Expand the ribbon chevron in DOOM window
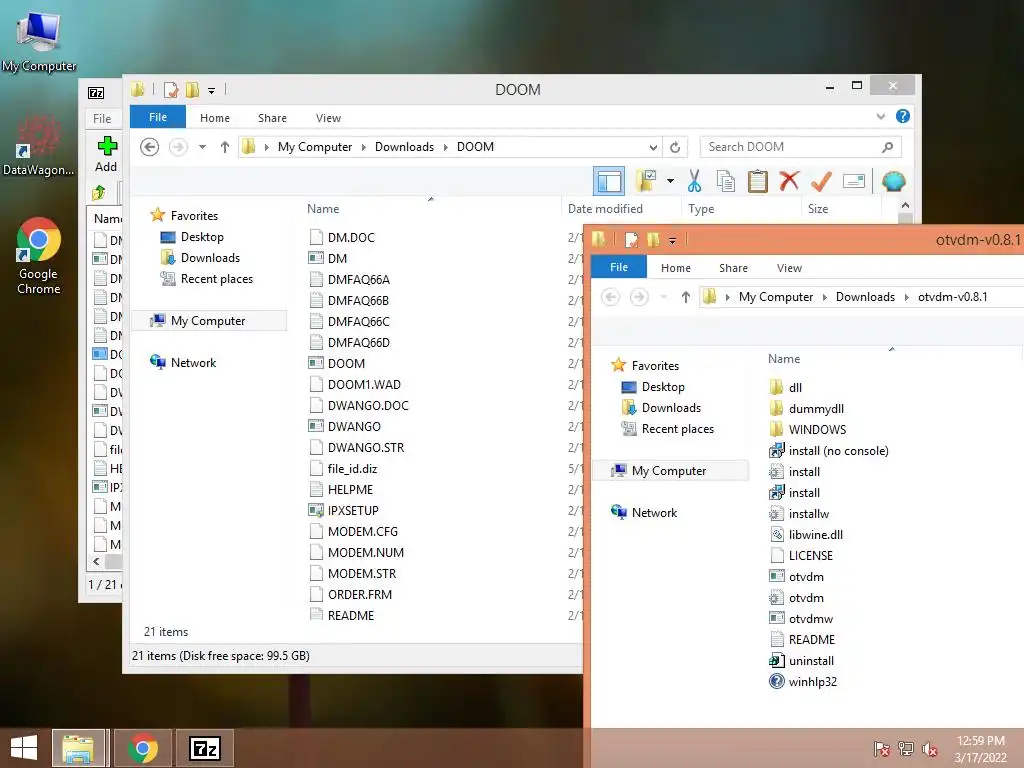This screenshot has height=768, width=1024. click(881, 116)
